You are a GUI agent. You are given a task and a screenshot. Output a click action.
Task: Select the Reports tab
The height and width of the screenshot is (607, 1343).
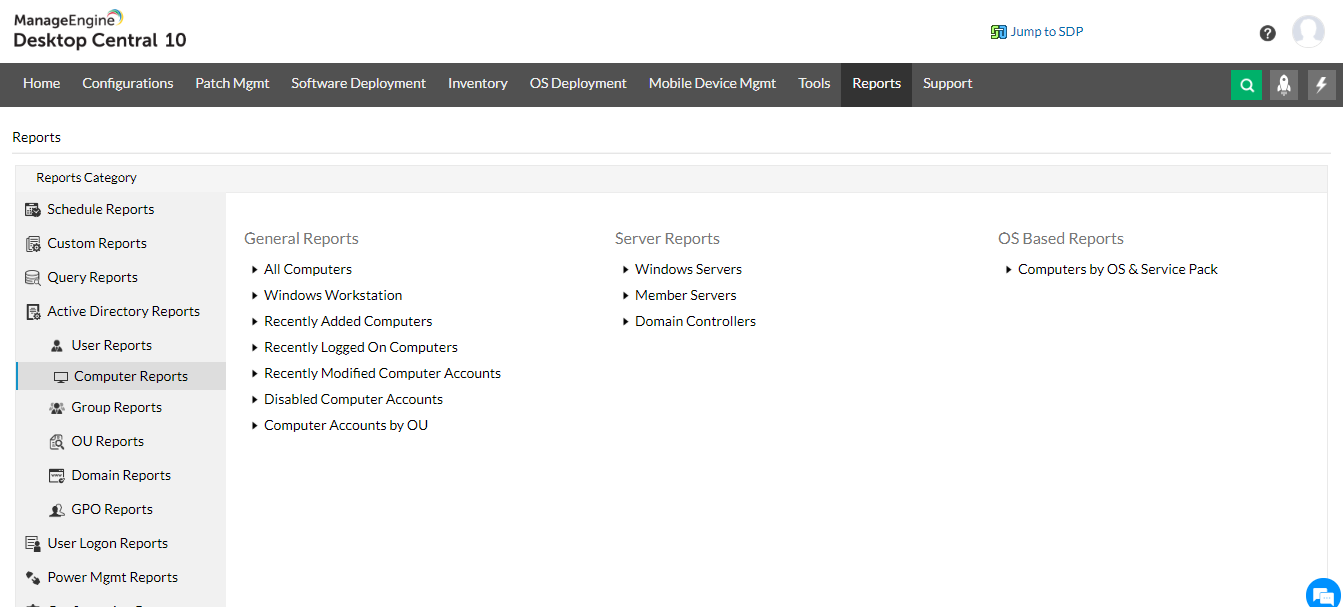pos(877,84)
